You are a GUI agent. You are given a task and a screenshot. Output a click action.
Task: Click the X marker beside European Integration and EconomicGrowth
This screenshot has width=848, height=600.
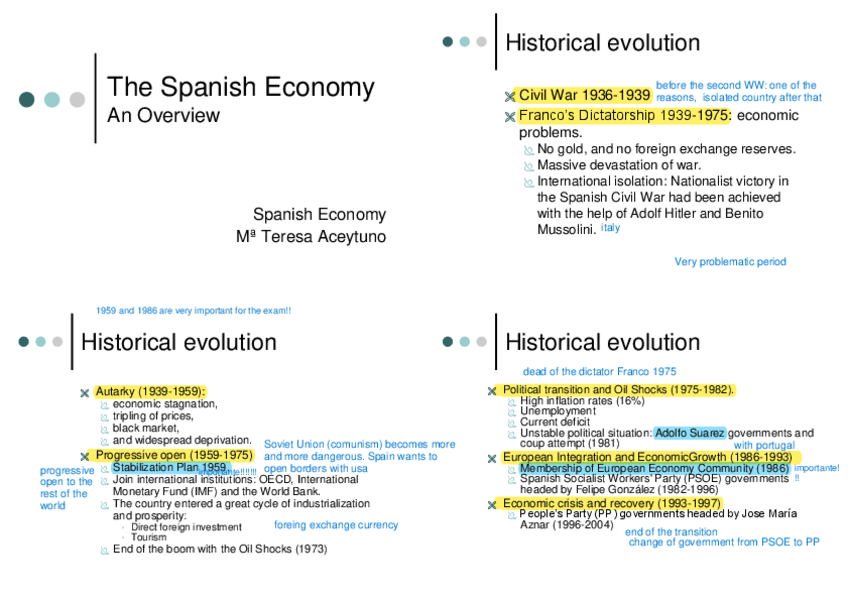[x=491, y=456]
